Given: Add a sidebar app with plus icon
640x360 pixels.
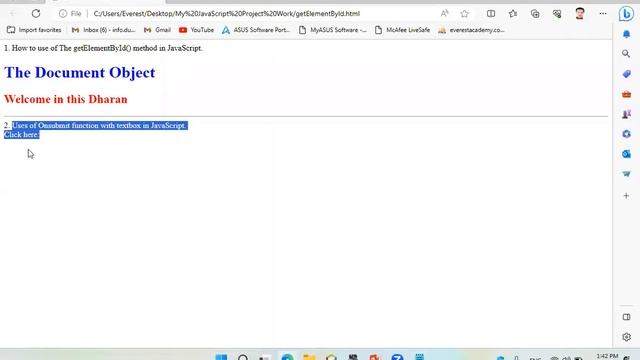Looking at the screenshot, I should (627, 196).
